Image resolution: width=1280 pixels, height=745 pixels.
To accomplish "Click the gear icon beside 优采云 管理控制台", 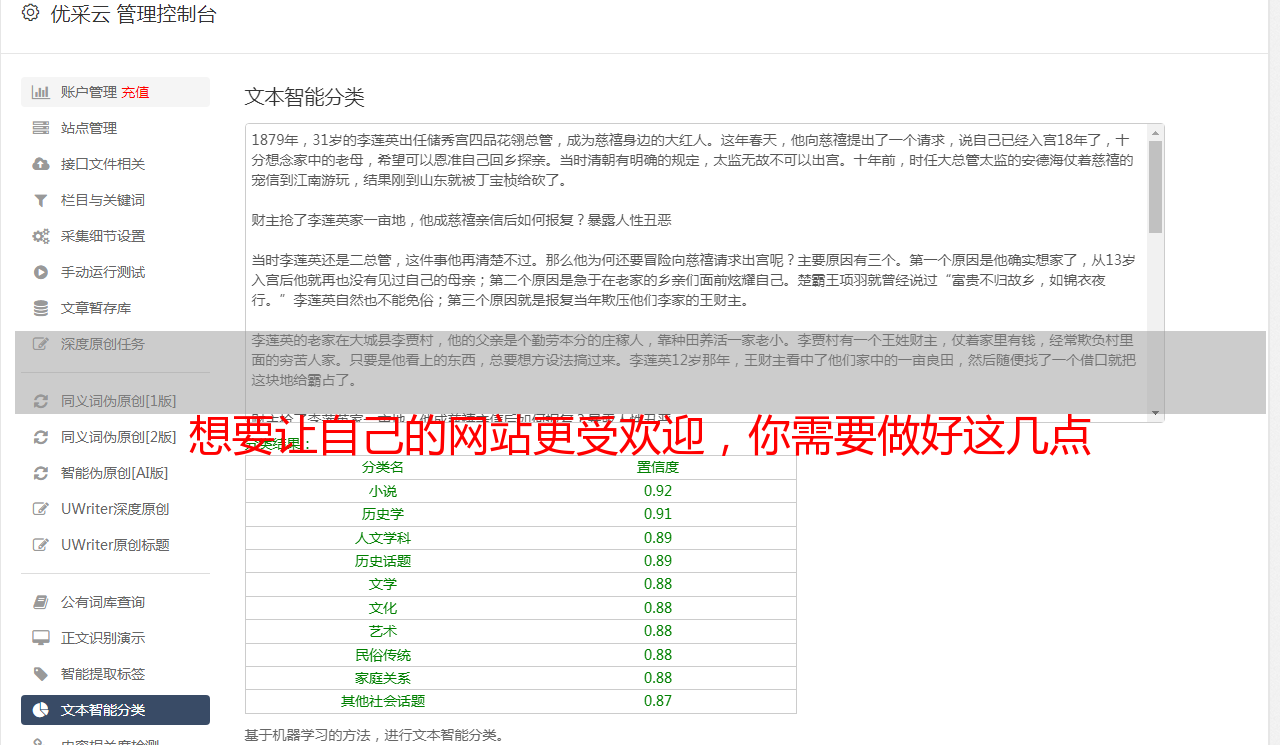I will point(30,13).
